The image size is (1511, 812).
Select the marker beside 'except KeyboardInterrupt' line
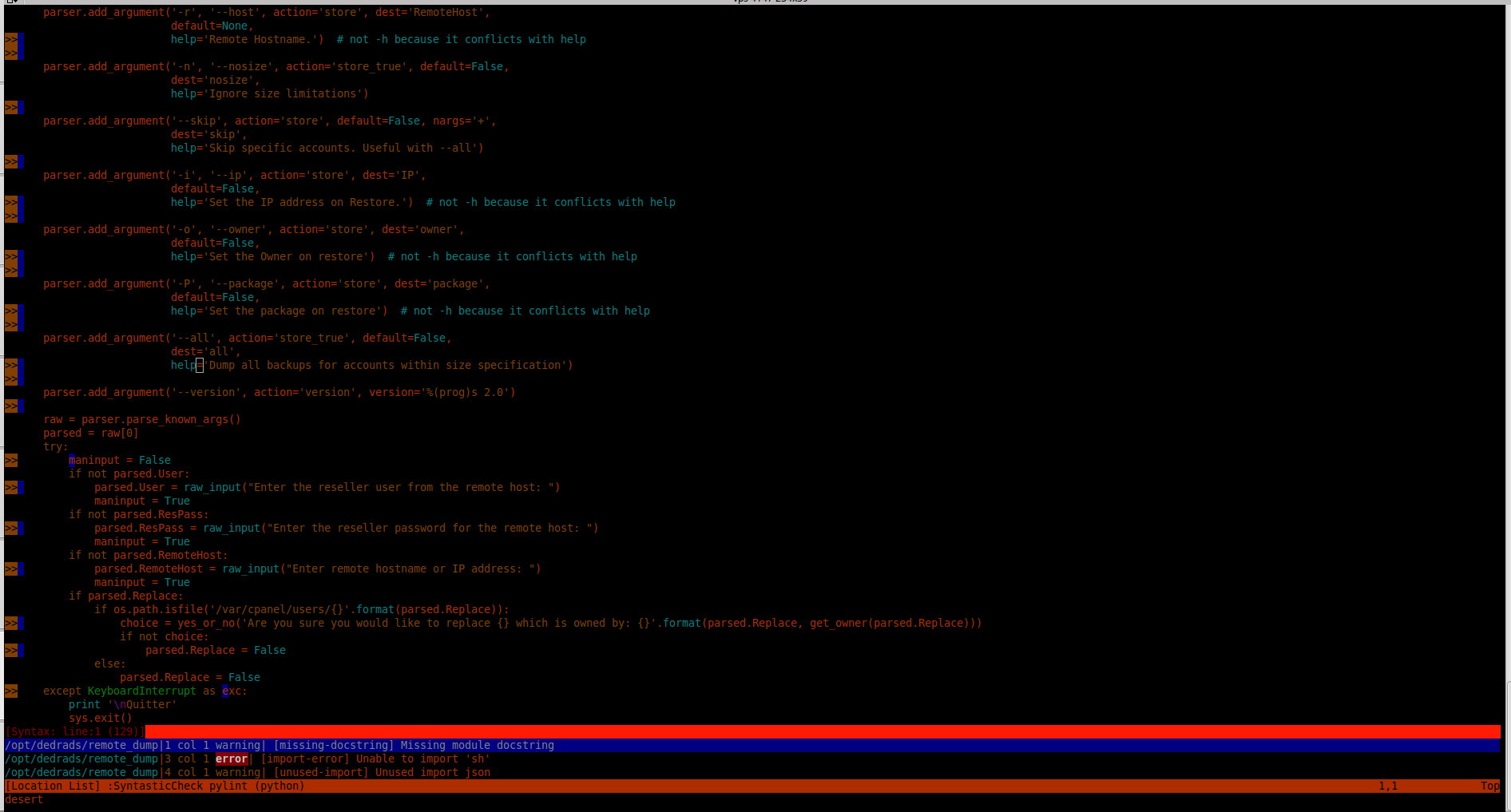[11, 691]
